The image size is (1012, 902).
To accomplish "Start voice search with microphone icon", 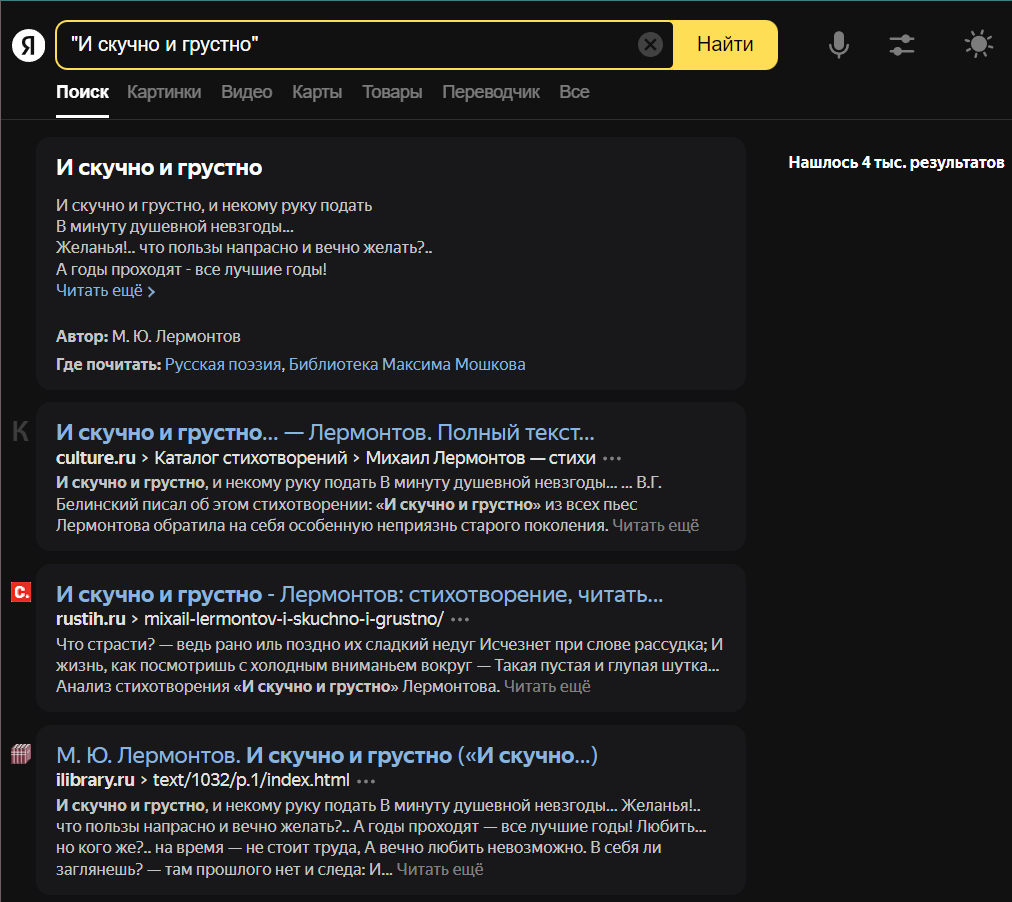I will (838, 45).
